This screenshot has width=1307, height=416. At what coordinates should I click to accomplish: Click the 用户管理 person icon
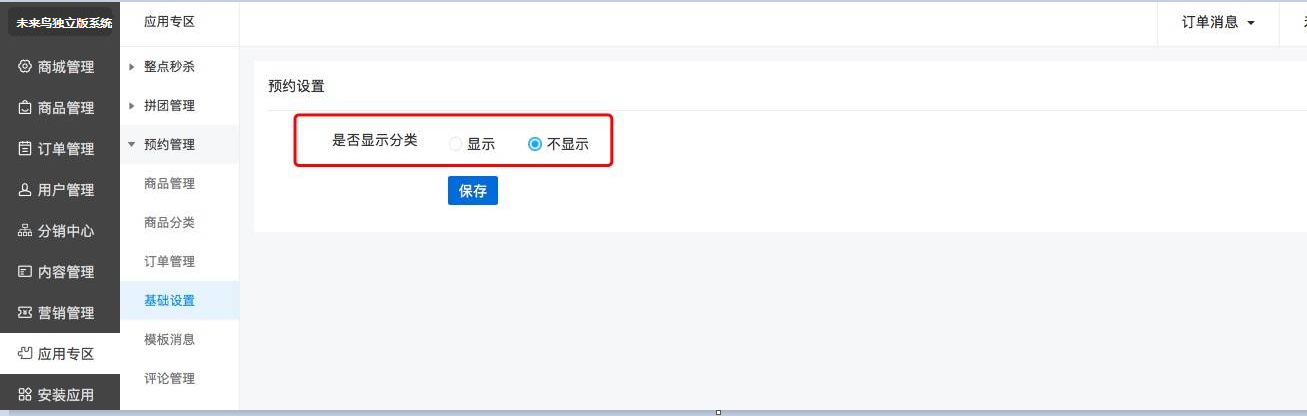point(26,190)
